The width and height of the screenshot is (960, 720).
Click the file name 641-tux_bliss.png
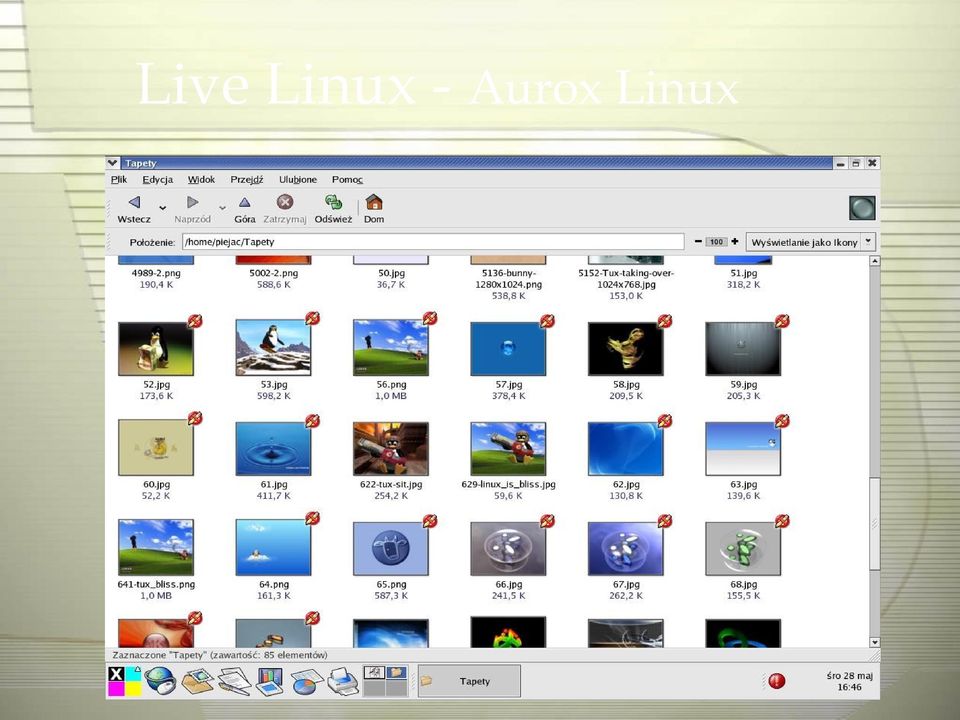(x=156, y=584)
